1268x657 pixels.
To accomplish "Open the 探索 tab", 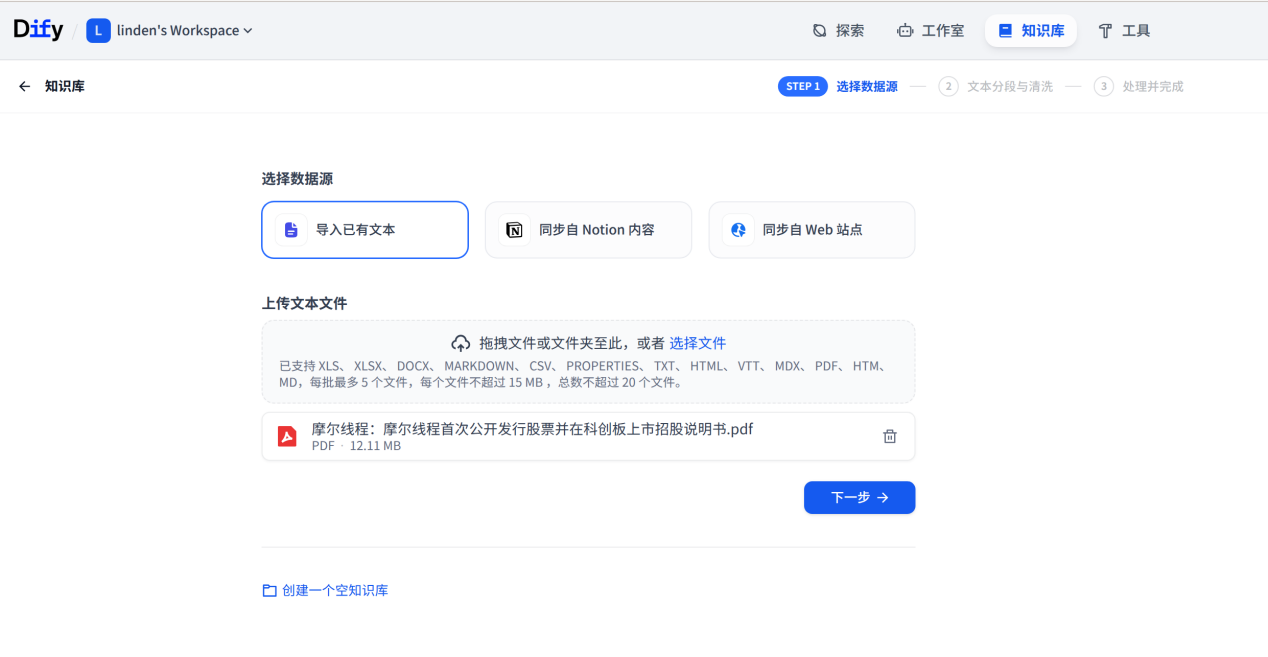I will tap(839, 31).
